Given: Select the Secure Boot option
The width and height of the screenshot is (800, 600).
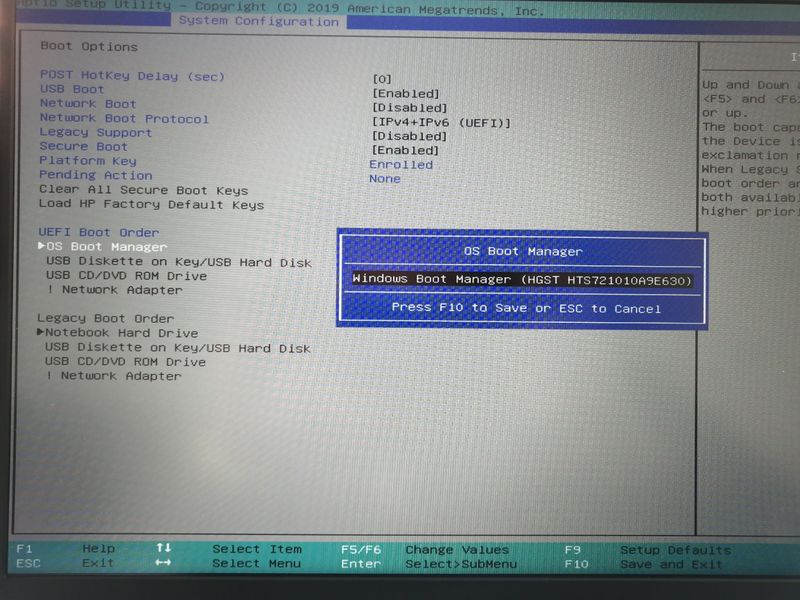Looking at the screenshot, I should [83, 146].
